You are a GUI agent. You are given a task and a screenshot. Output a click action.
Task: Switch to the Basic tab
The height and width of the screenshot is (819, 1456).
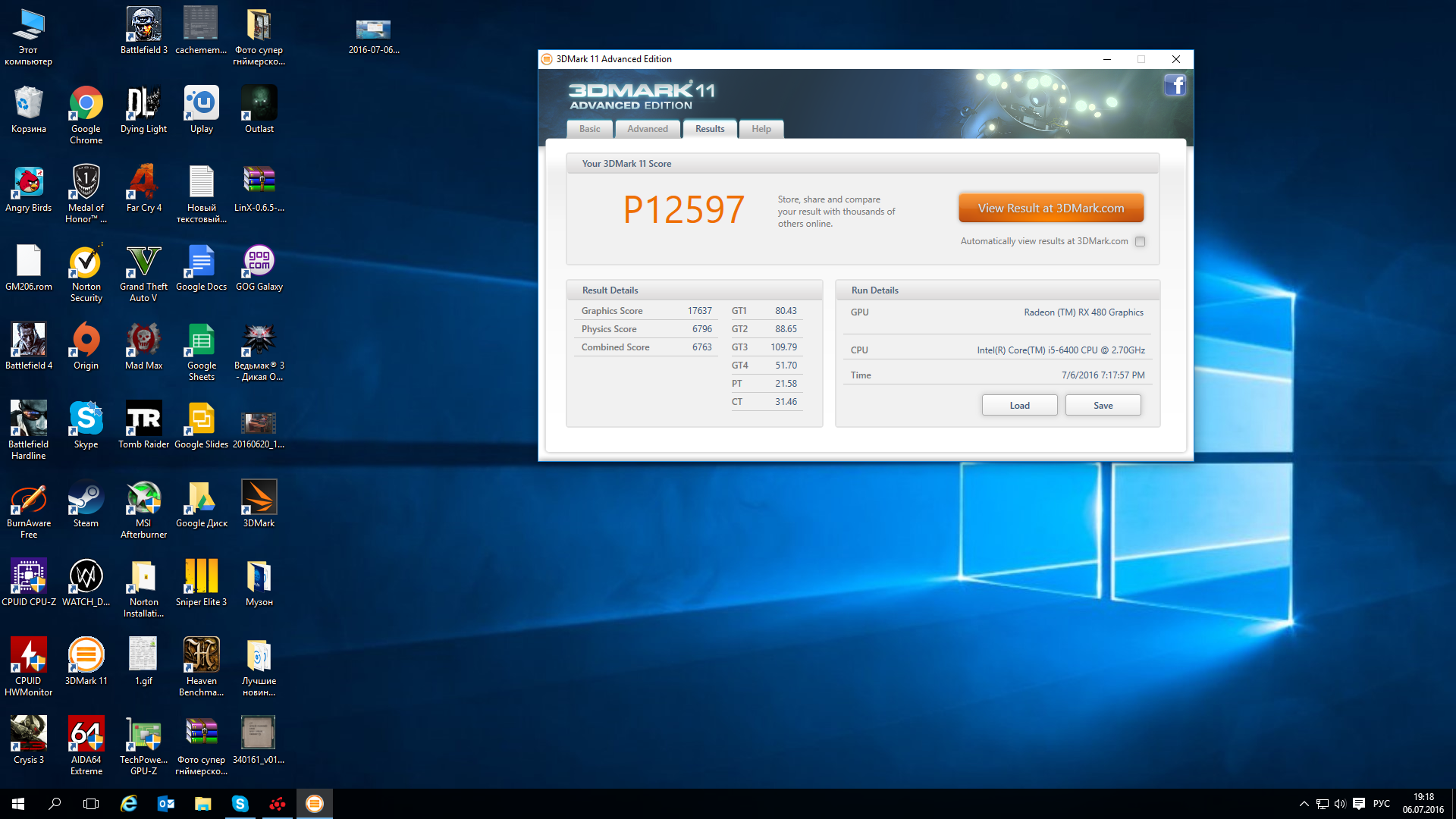589,129
